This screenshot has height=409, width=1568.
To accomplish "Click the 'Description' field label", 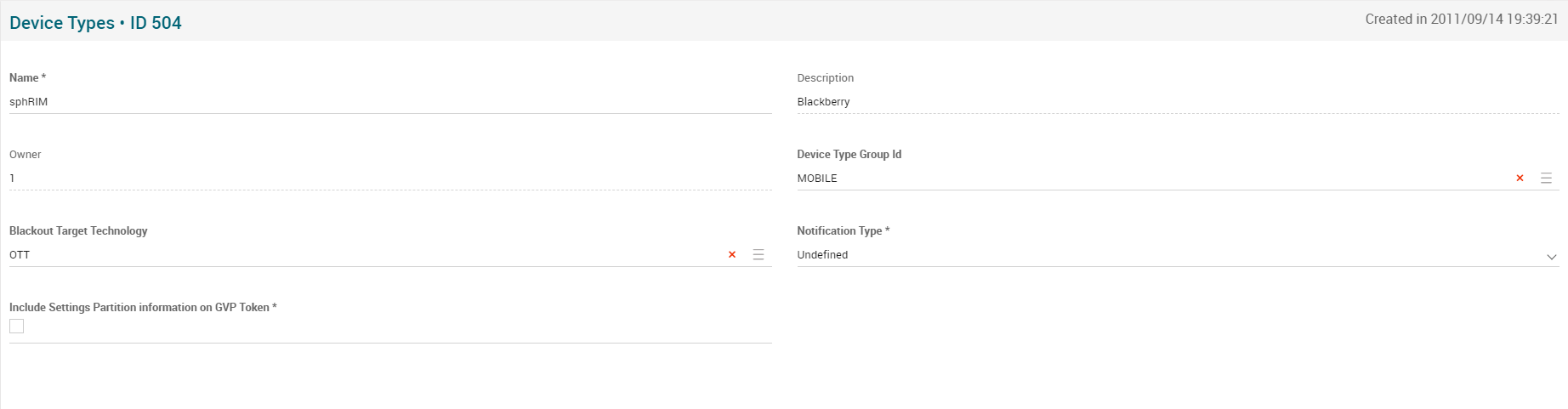I will click(825, 78).
